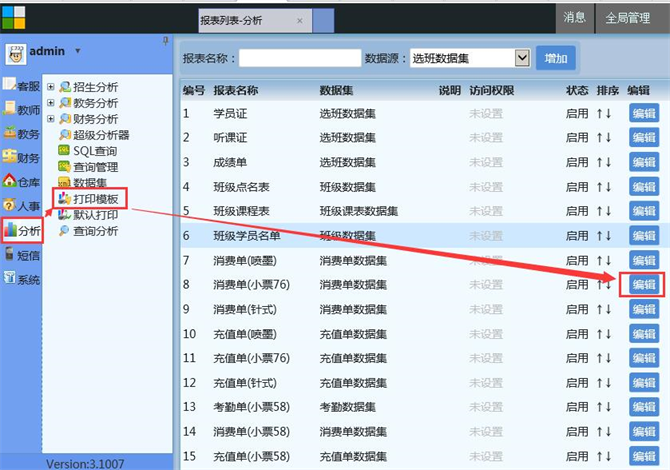Open the 财务 sidebar module
This screenshot has height=470, width=670.
click(x=21, y=157)
